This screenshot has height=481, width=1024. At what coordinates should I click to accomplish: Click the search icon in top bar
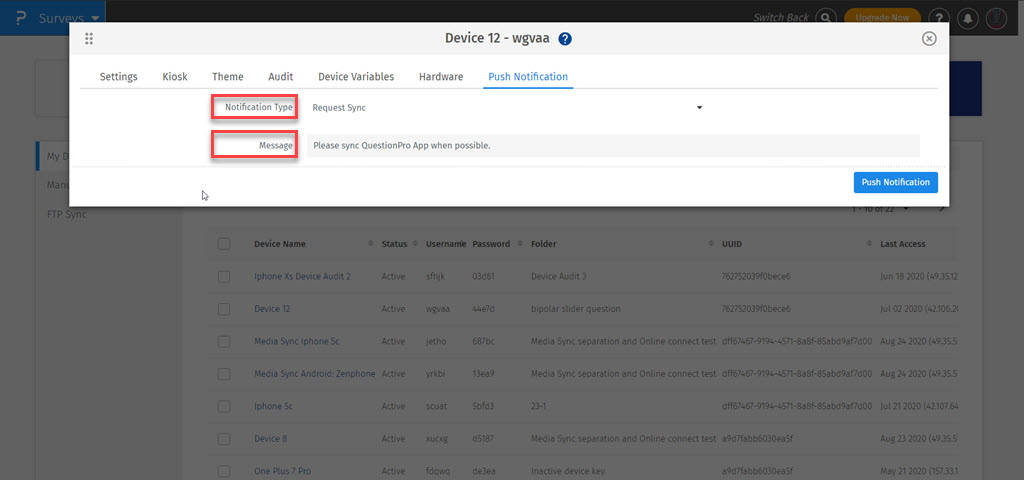[825, 17]
